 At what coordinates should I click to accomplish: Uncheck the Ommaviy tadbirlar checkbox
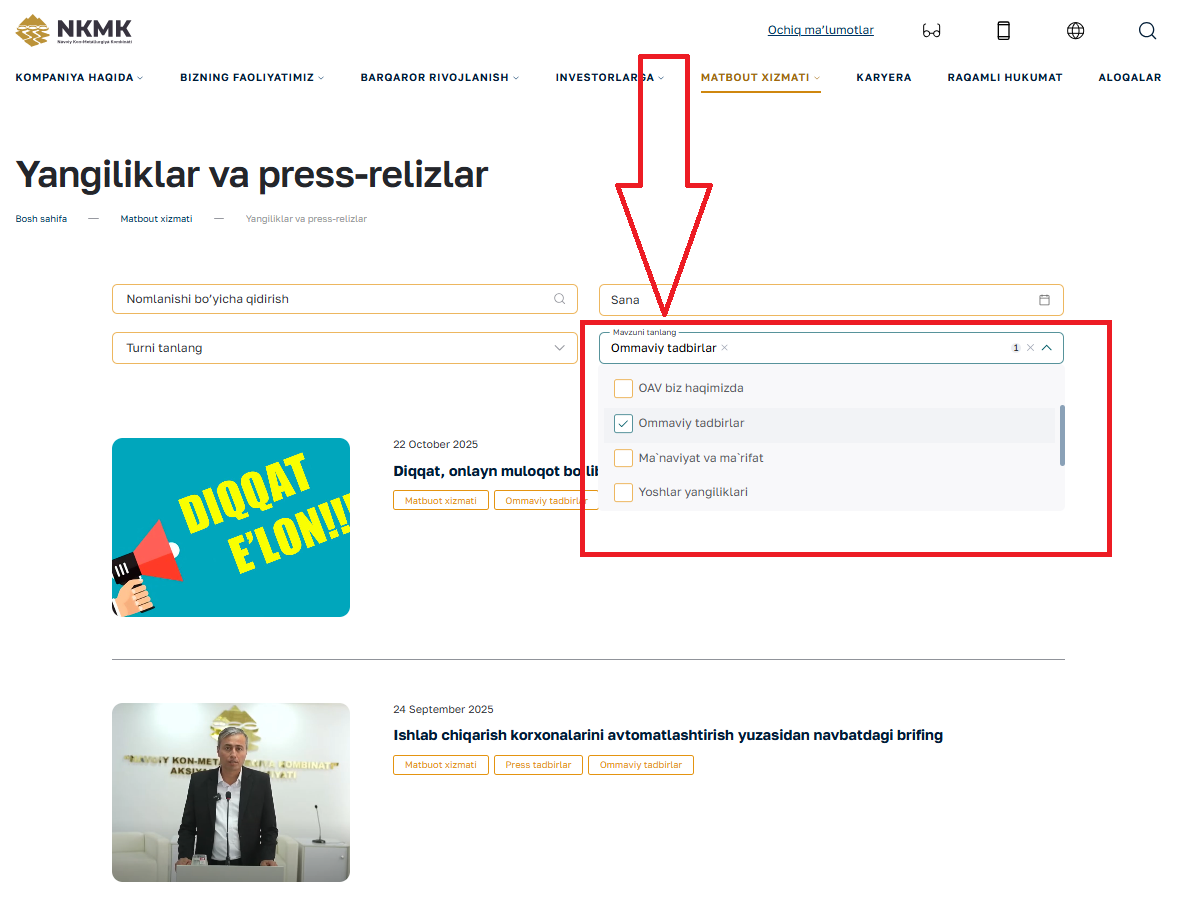(x=623, y=423)
